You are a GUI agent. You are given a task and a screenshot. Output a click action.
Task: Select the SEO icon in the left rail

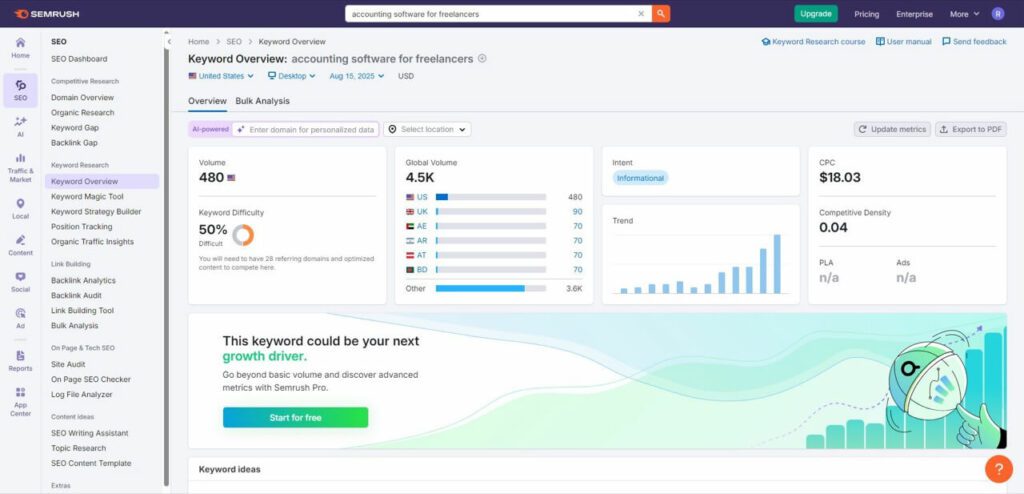pos(20,90)
